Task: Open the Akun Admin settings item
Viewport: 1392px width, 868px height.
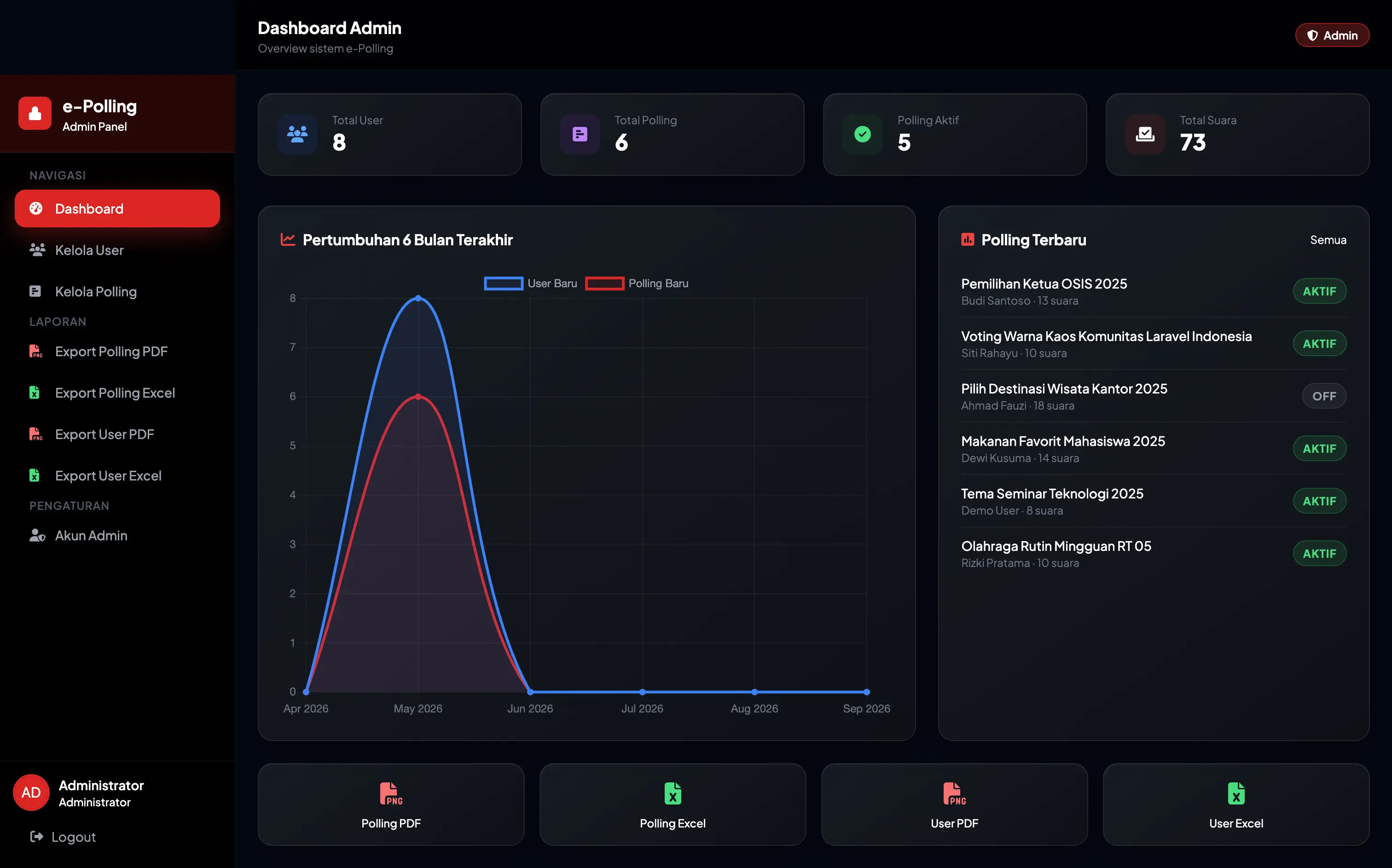Action: pos(117,535)
